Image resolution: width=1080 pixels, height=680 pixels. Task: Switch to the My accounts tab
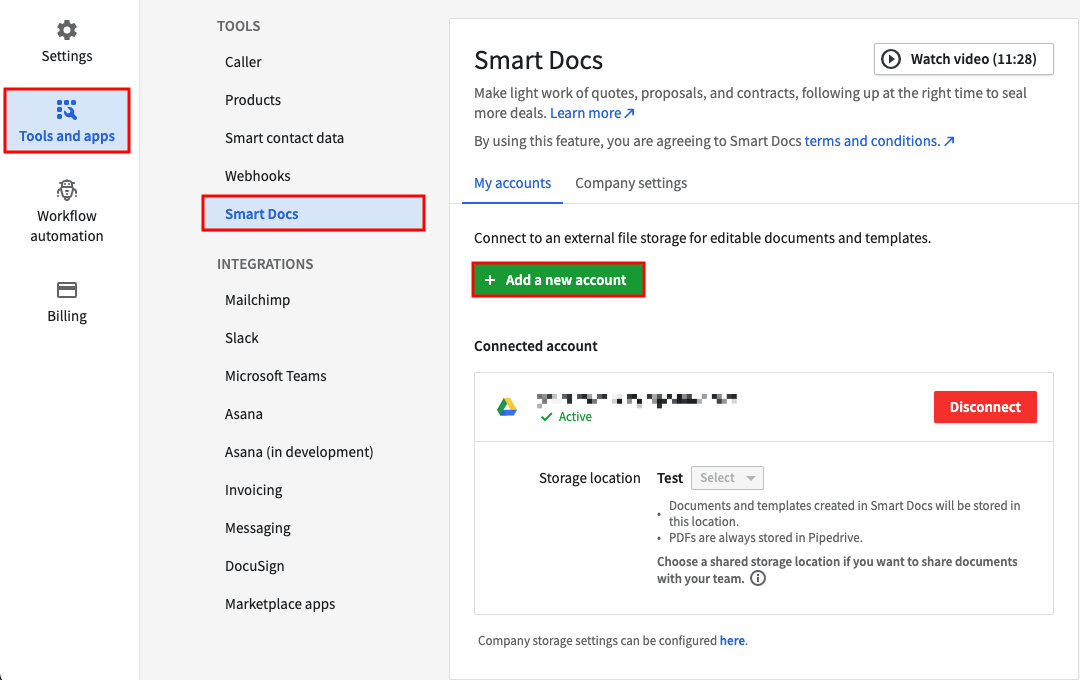(x=512, y=183)
